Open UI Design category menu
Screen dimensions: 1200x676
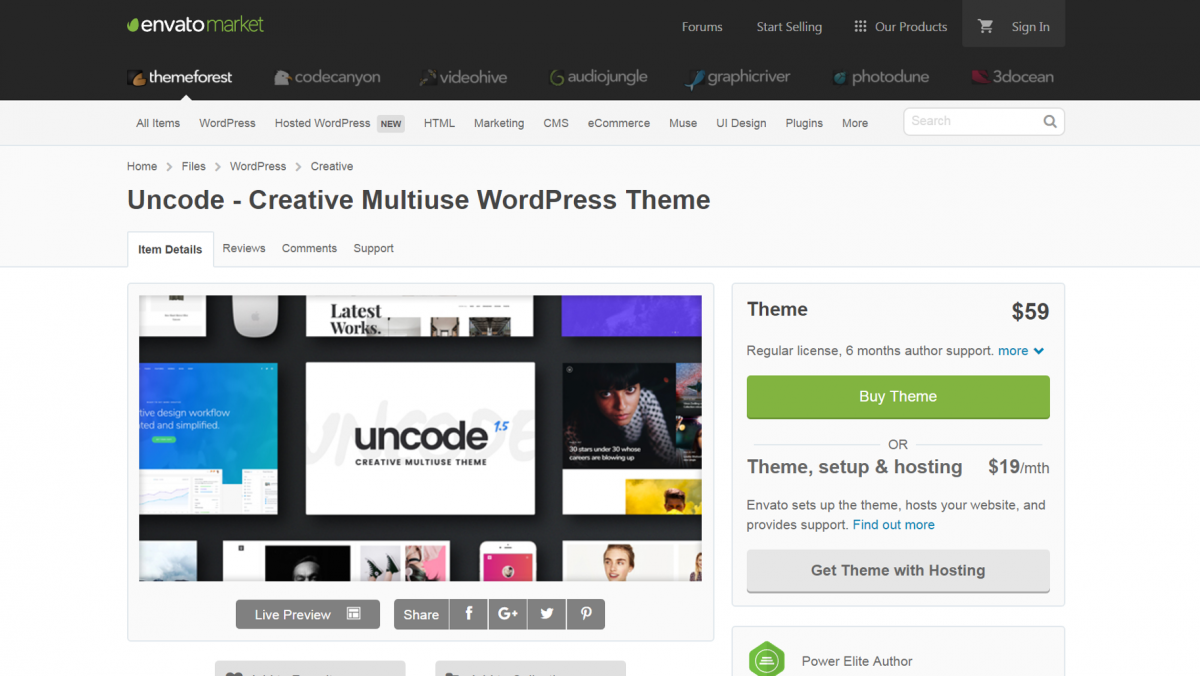click(x=741, y=123)
